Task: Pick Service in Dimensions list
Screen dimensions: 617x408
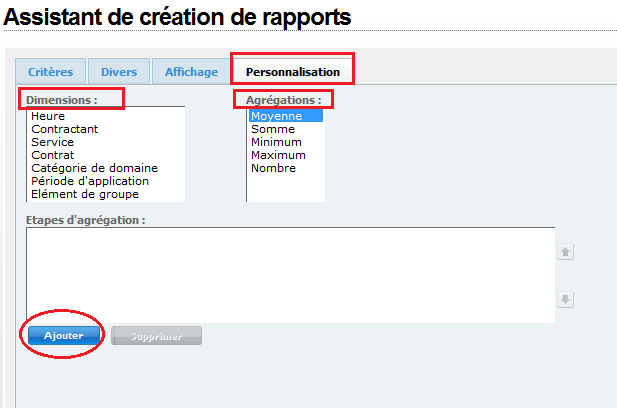Action: point(106,142)
